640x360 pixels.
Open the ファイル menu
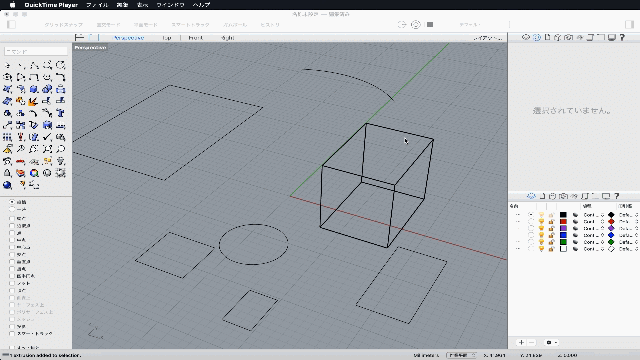point(97,5)
